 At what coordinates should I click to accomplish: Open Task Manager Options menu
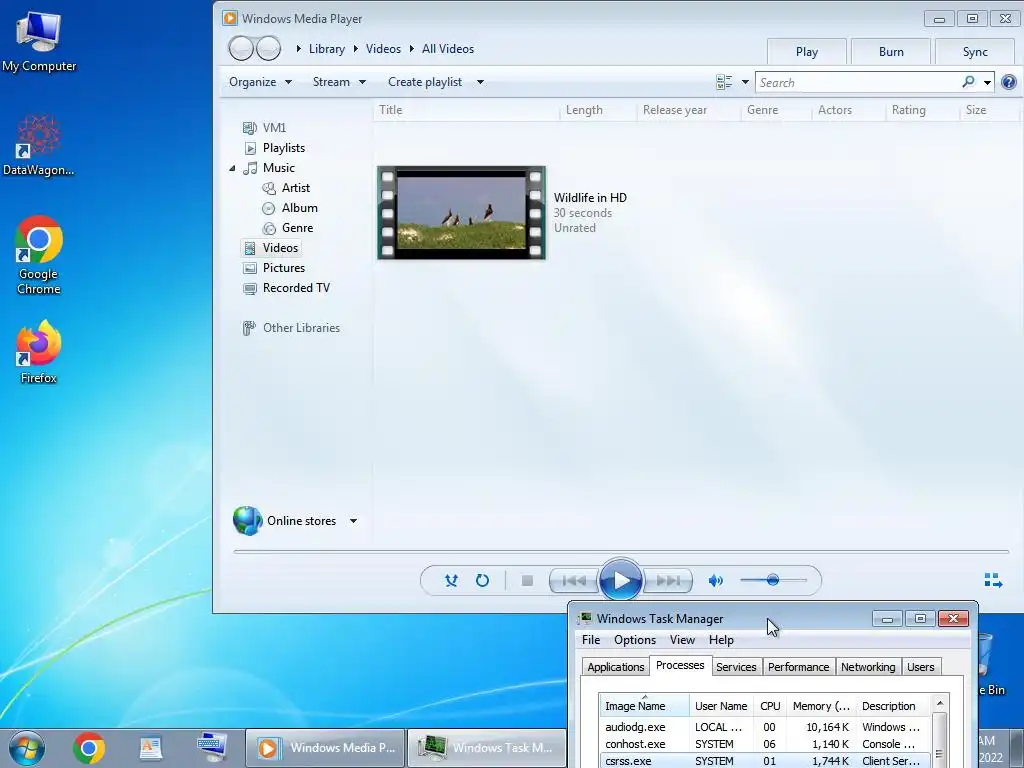(x=635, y=640)
